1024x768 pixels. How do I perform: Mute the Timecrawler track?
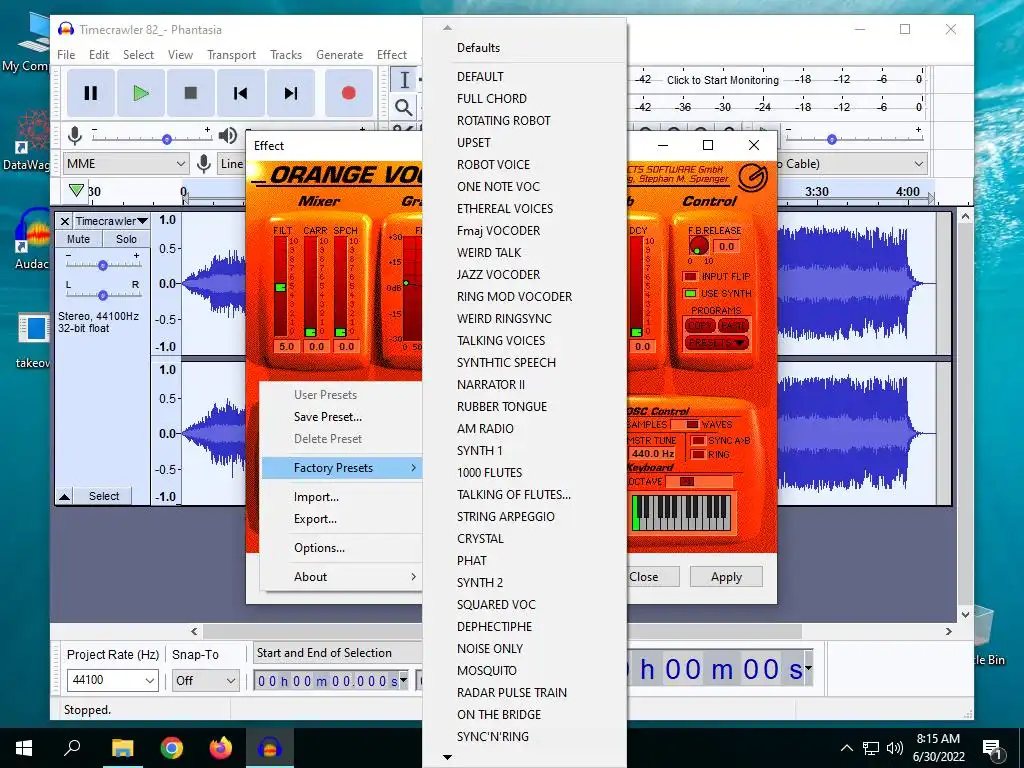tap(78, 239)
